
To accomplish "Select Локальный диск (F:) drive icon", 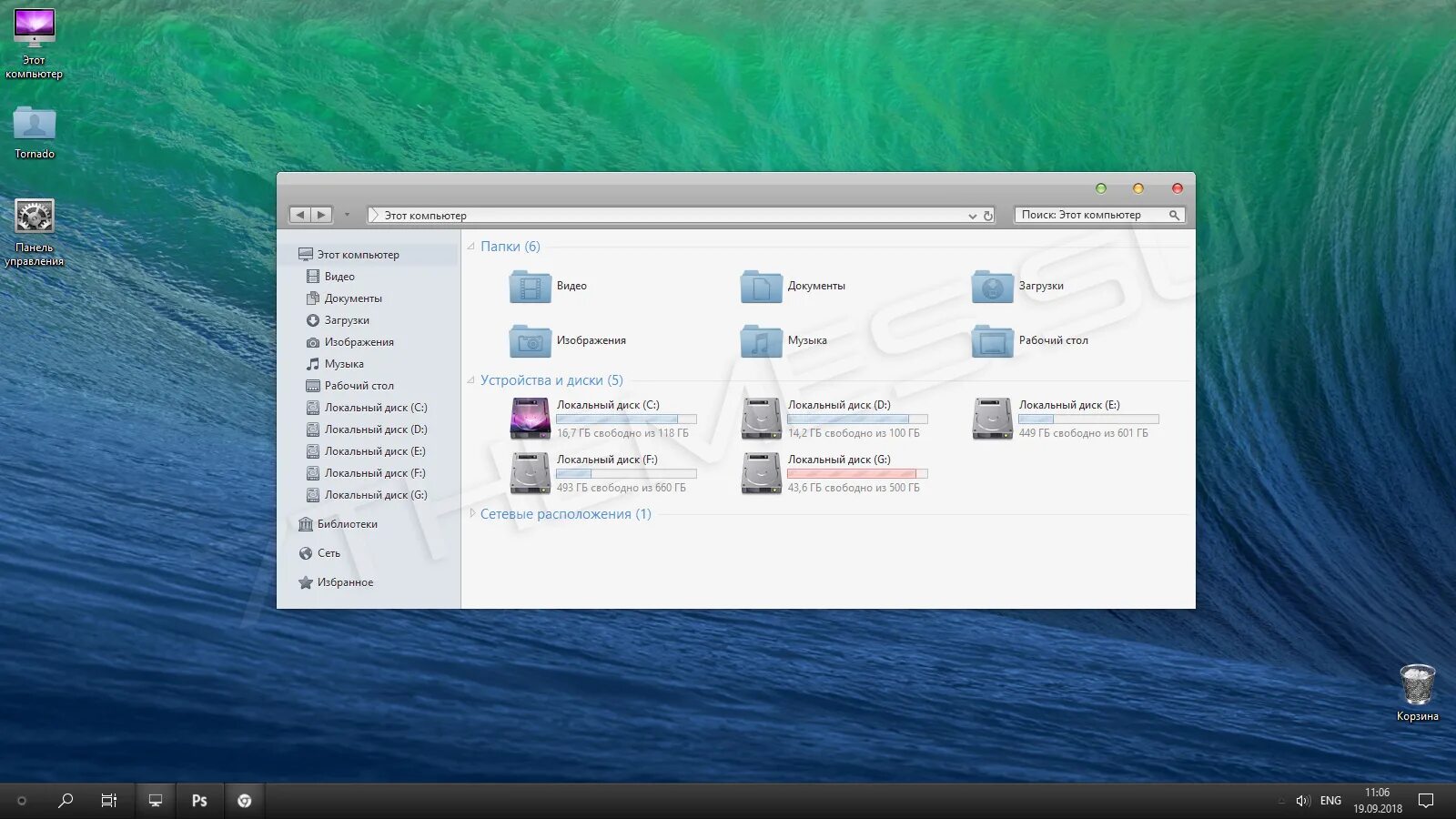I will [530, 473].
